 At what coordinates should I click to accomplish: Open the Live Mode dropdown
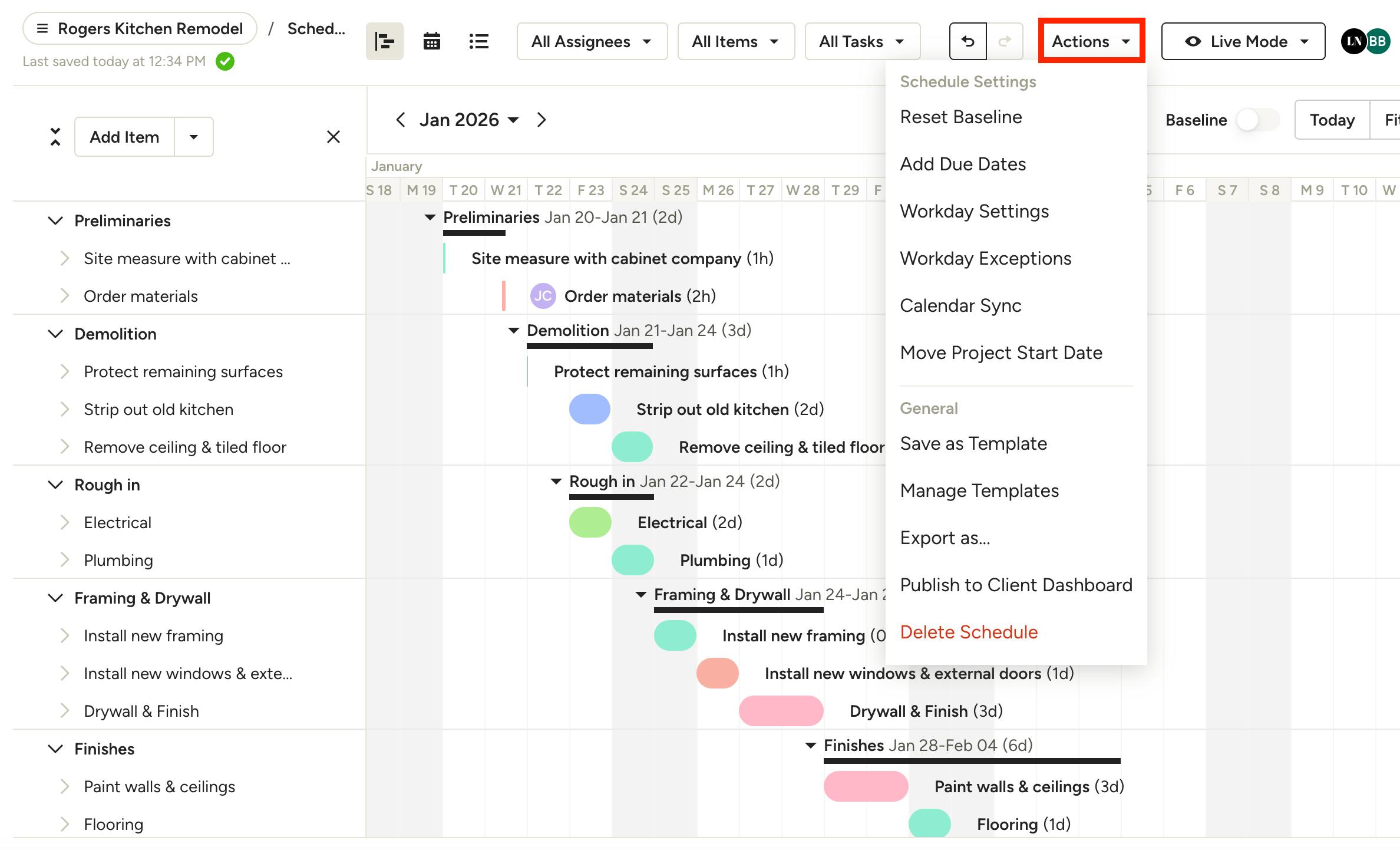coord(1243,41)
